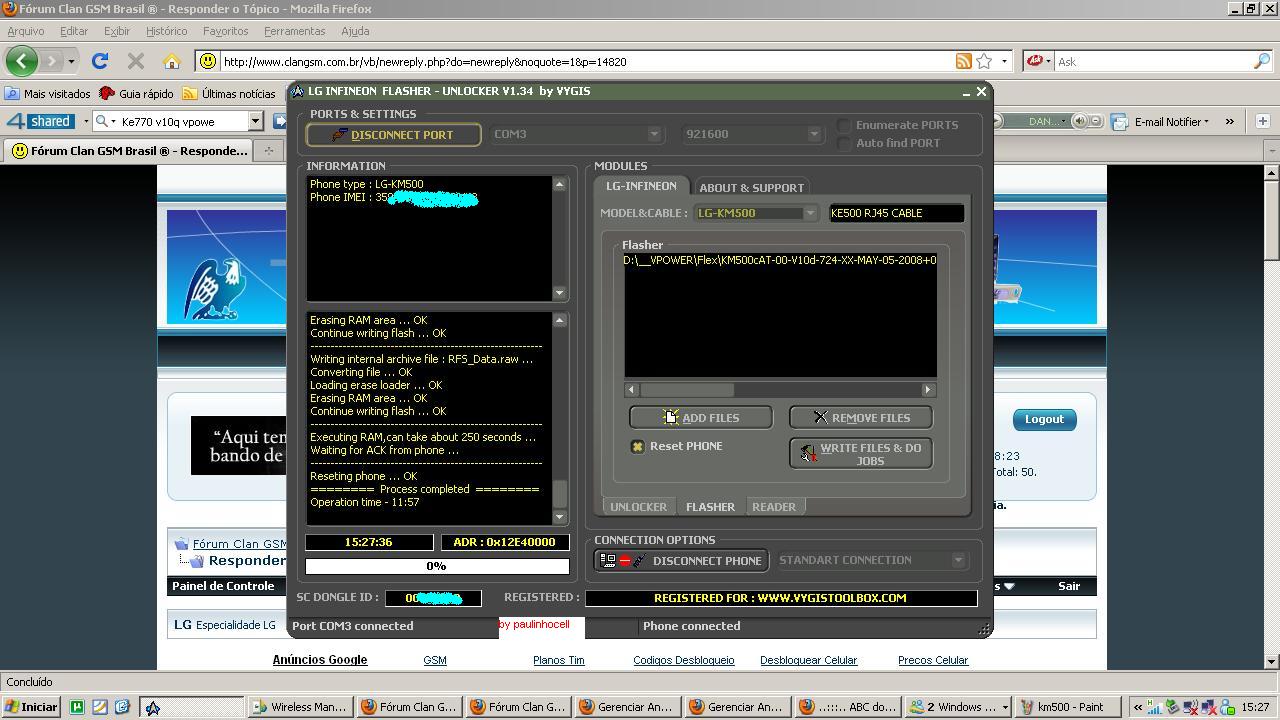Open the Histórico menu

[166, 31]
